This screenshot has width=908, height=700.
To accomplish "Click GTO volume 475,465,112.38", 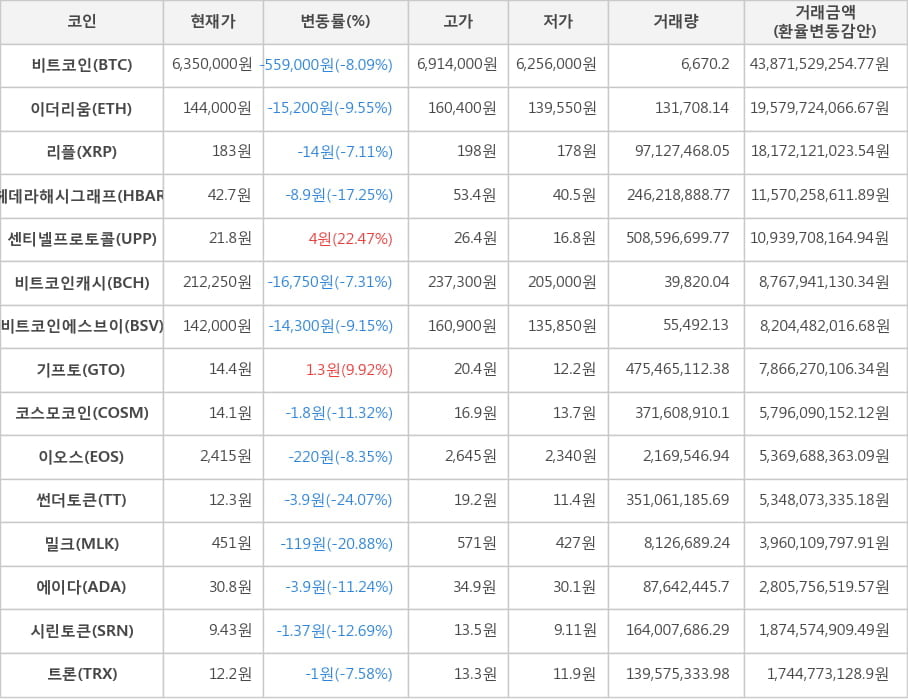I will click(x=678, y=369).
